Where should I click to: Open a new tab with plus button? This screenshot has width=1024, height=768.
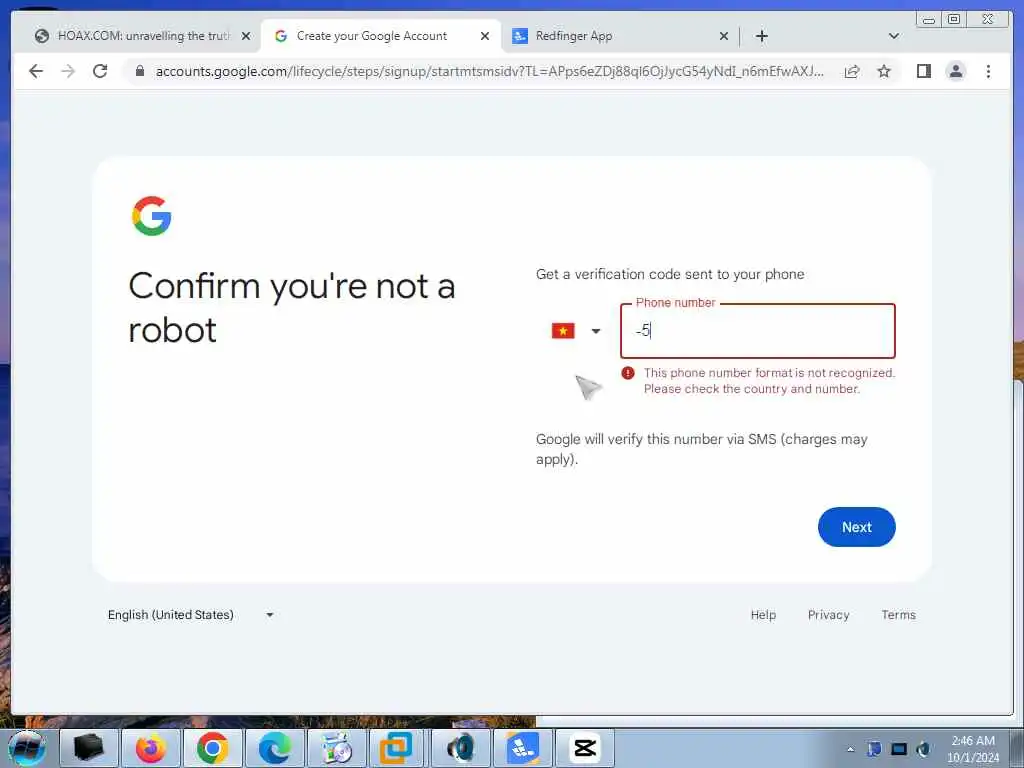coord(761,36)
